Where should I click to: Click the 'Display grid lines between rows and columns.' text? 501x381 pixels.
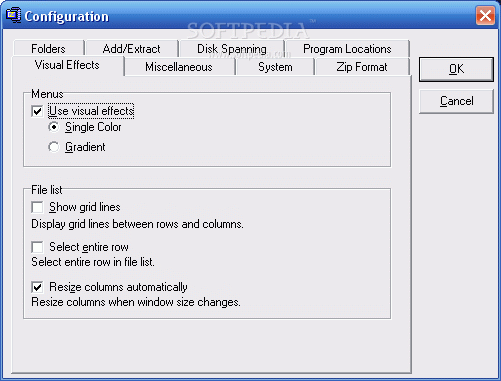(137, 224)
